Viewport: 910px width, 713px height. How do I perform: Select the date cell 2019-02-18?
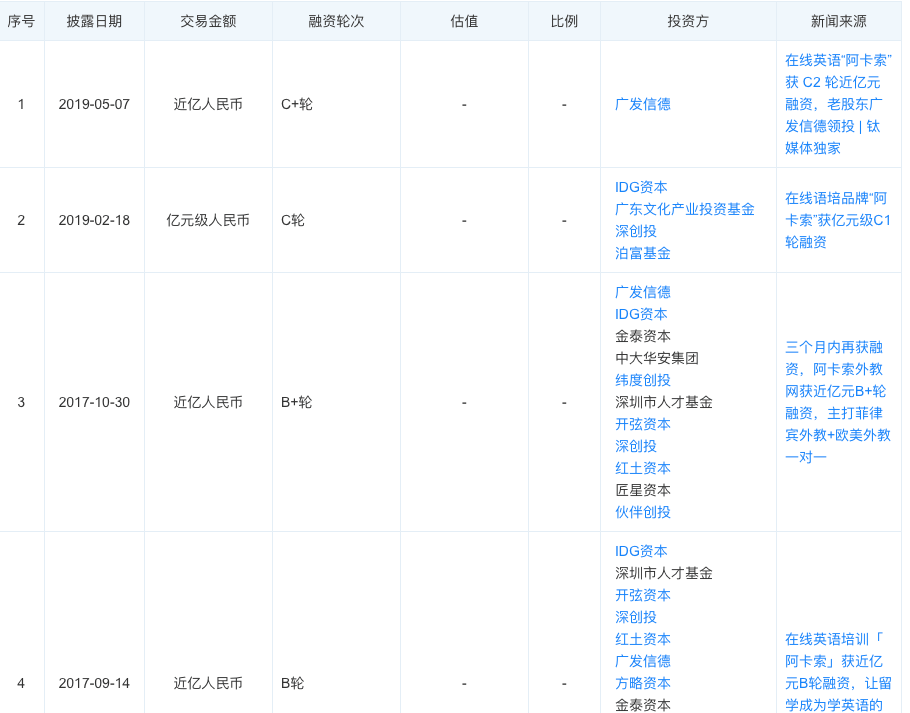pos(94,220)
